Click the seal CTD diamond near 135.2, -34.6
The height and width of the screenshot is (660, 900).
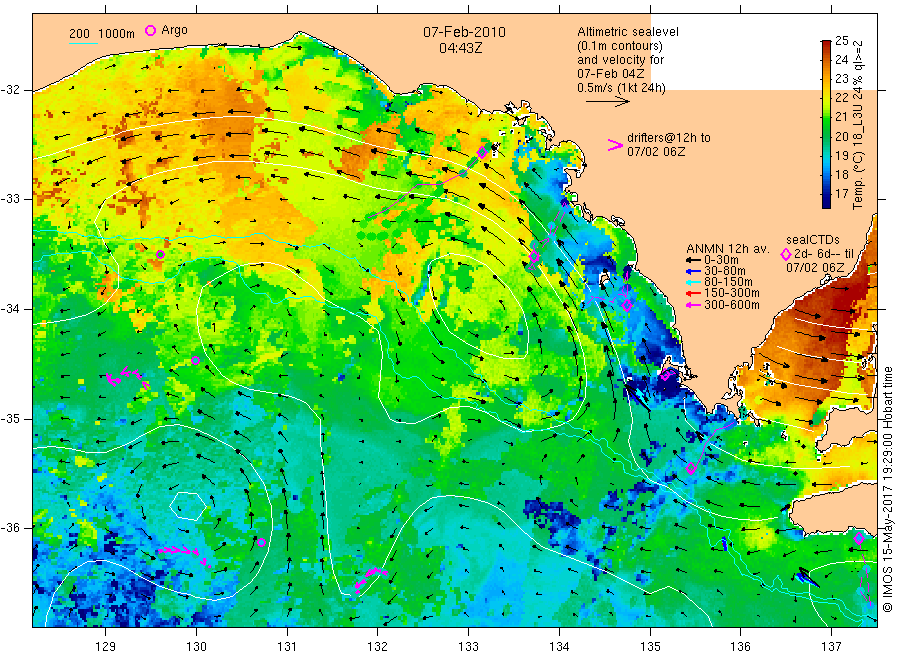point(666,375)
